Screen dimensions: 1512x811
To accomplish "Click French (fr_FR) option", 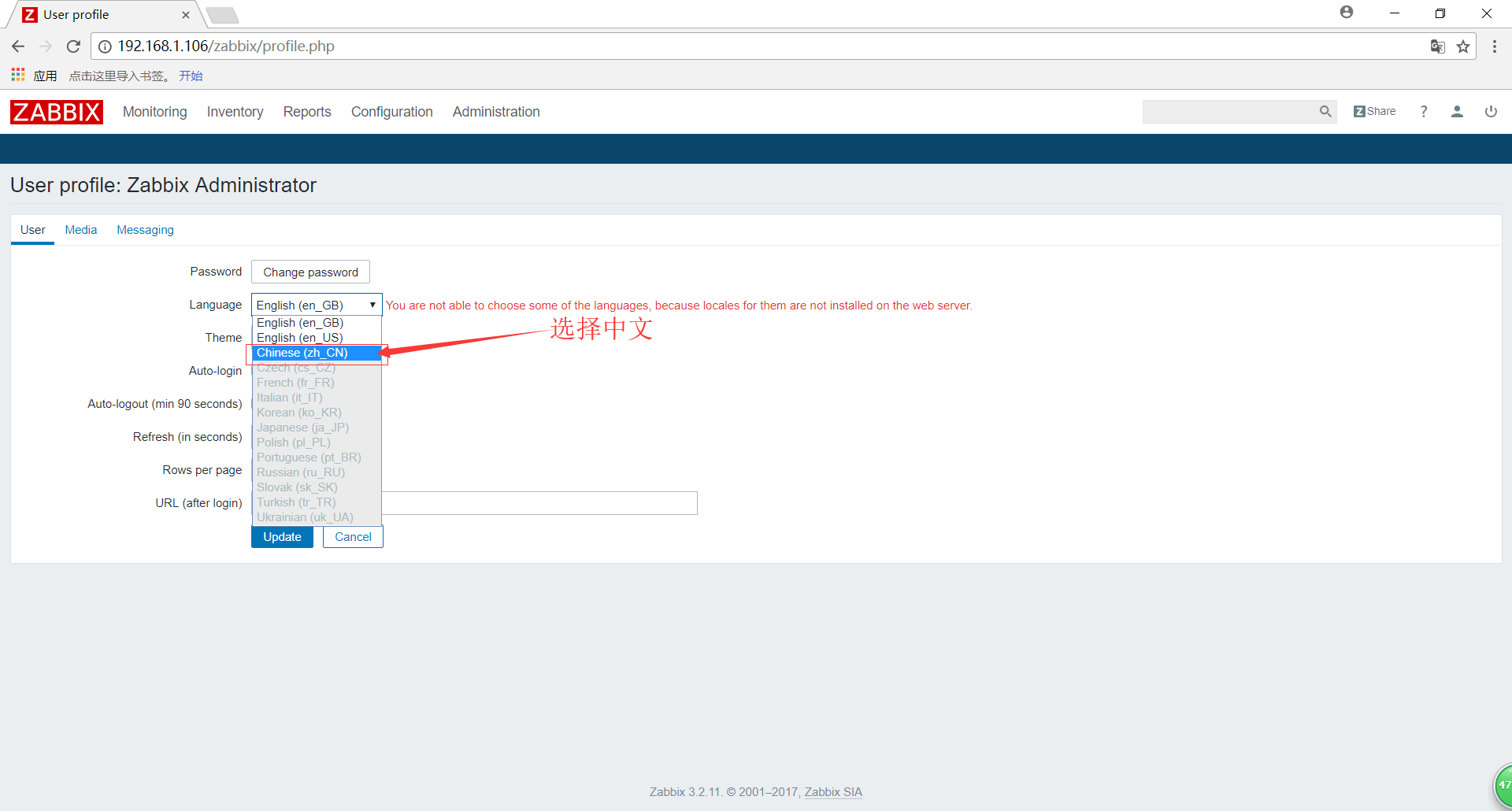I will tap(317, 383).
